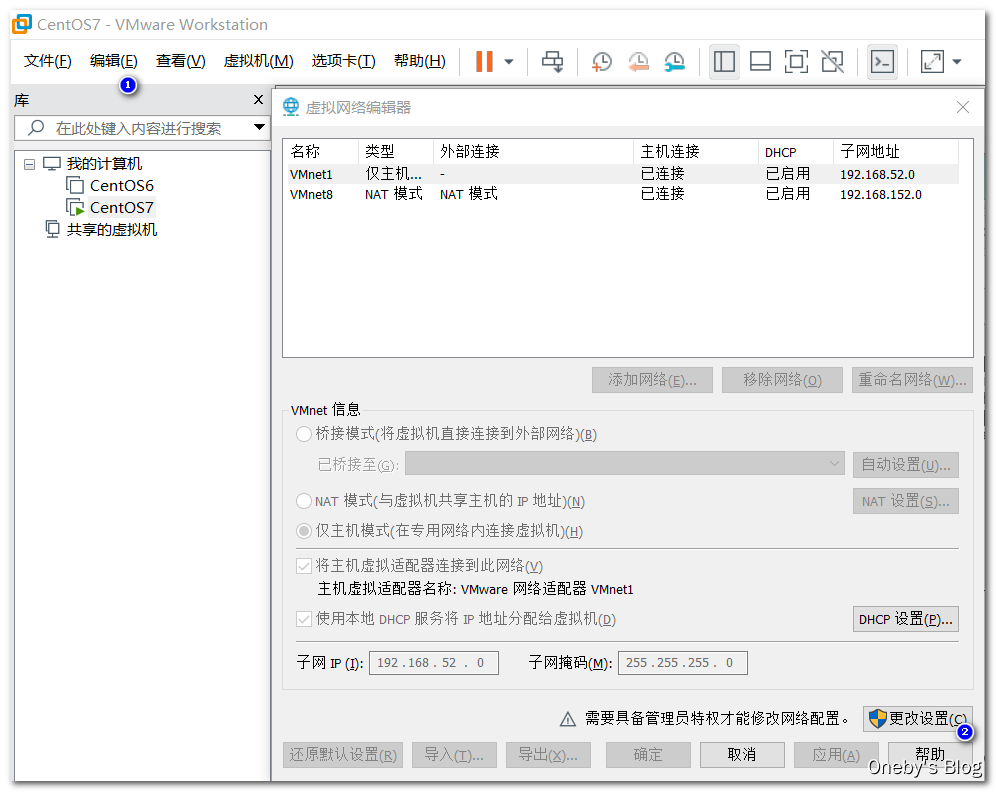The image size is (996, 792).
Task: Open the 帮助(H) menu
Action: point(420,61)
